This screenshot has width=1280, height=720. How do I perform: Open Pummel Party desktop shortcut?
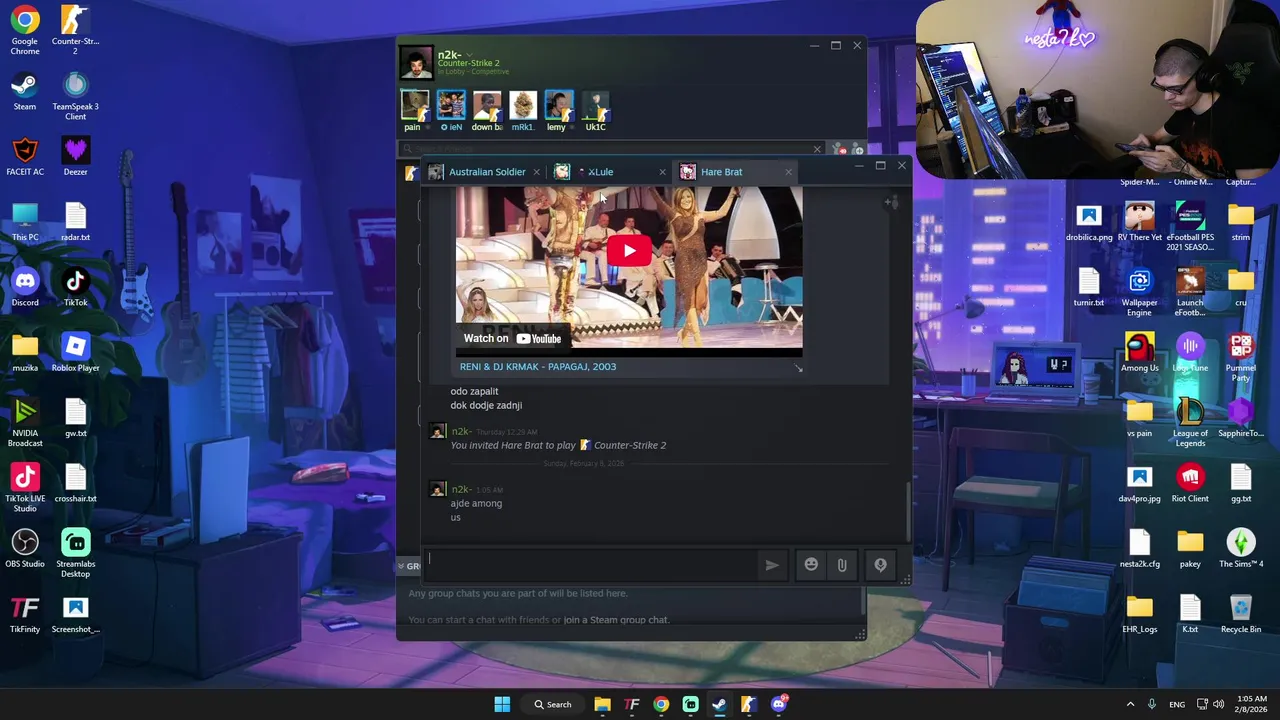[1241, 358]
